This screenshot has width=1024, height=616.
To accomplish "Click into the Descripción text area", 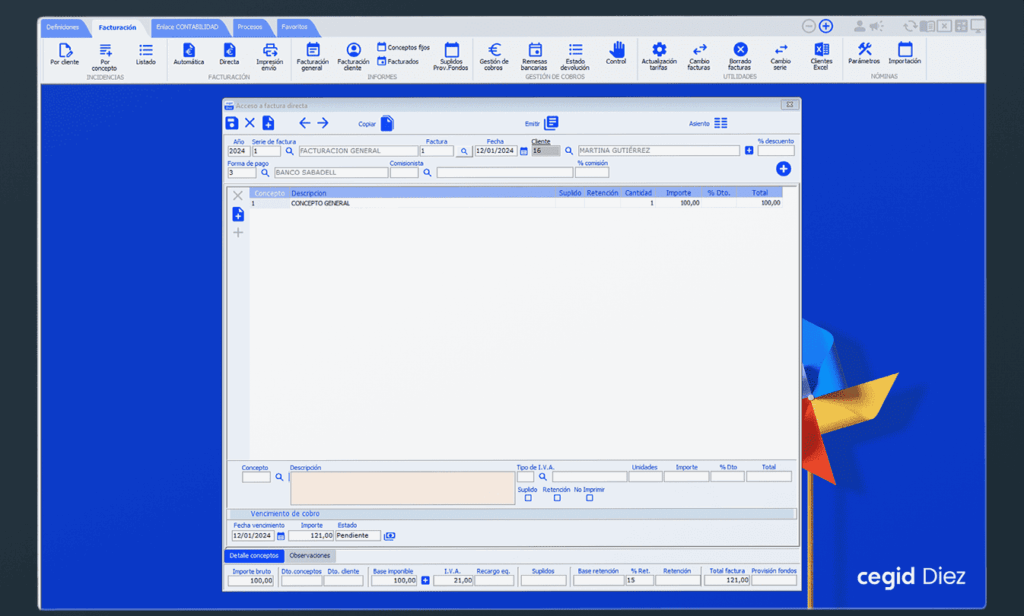I will [x=402, y=488].
